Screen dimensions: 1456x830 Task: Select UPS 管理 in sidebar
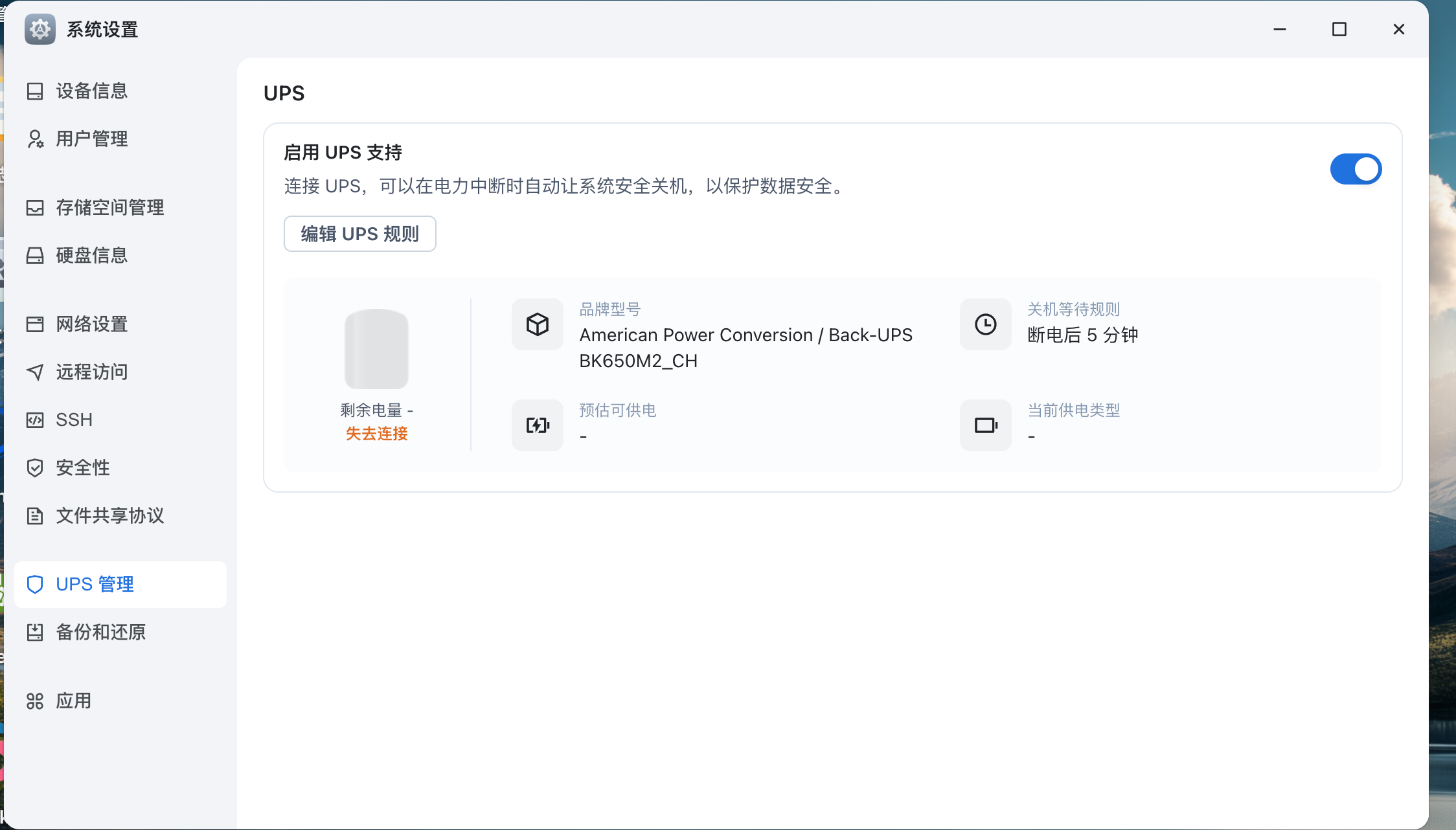point(120,585)
